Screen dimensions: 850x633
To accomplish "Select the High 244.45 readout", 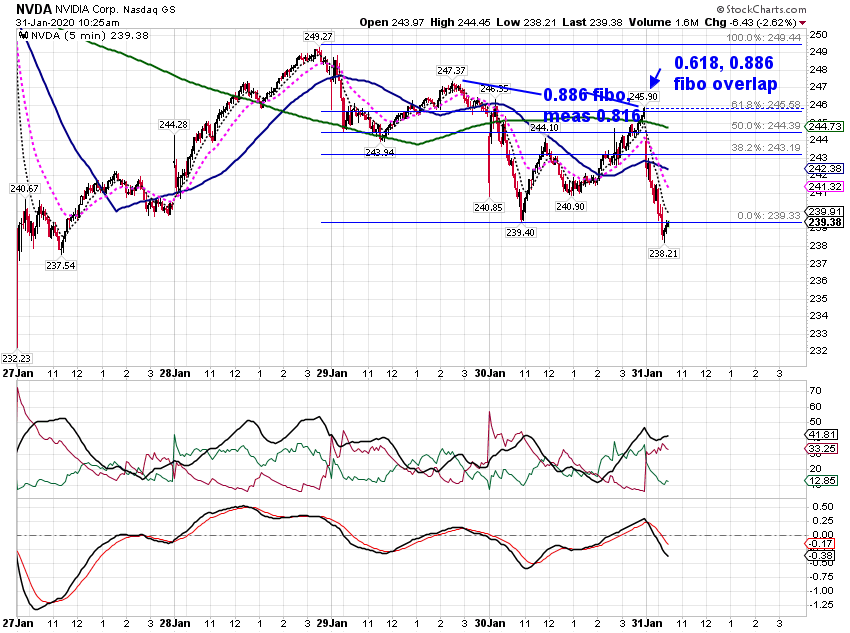I will (460, 23).
